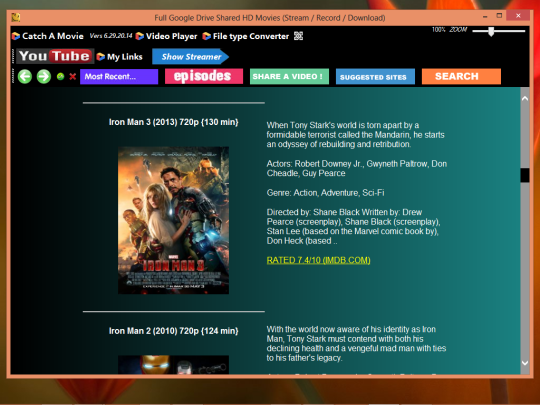This screenshot has height=405, width=540.
Task: Click the 100% ZOOM label
Action: pos(449,30)
